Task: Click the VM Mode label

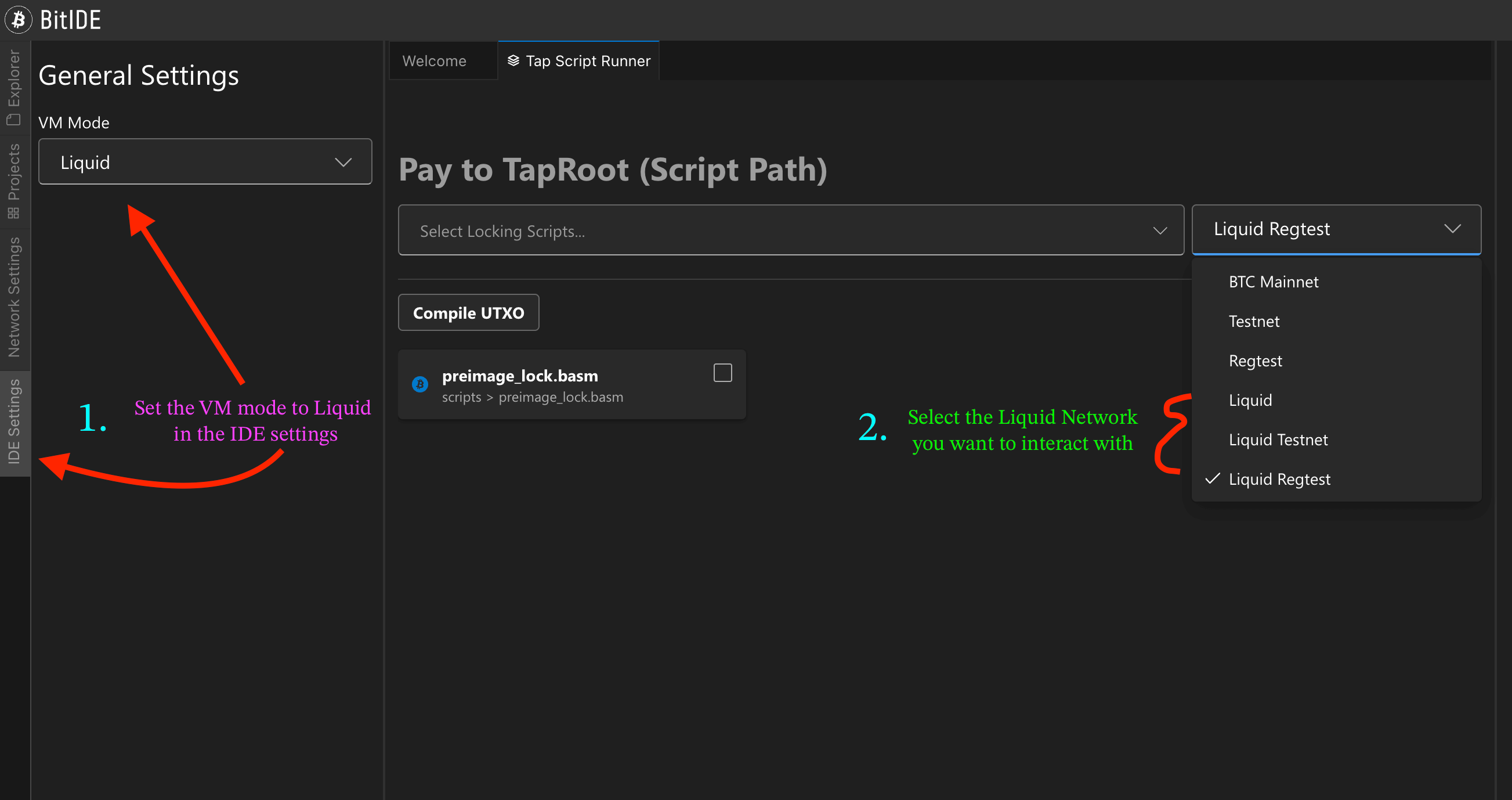Action: (x=74, y=122)
